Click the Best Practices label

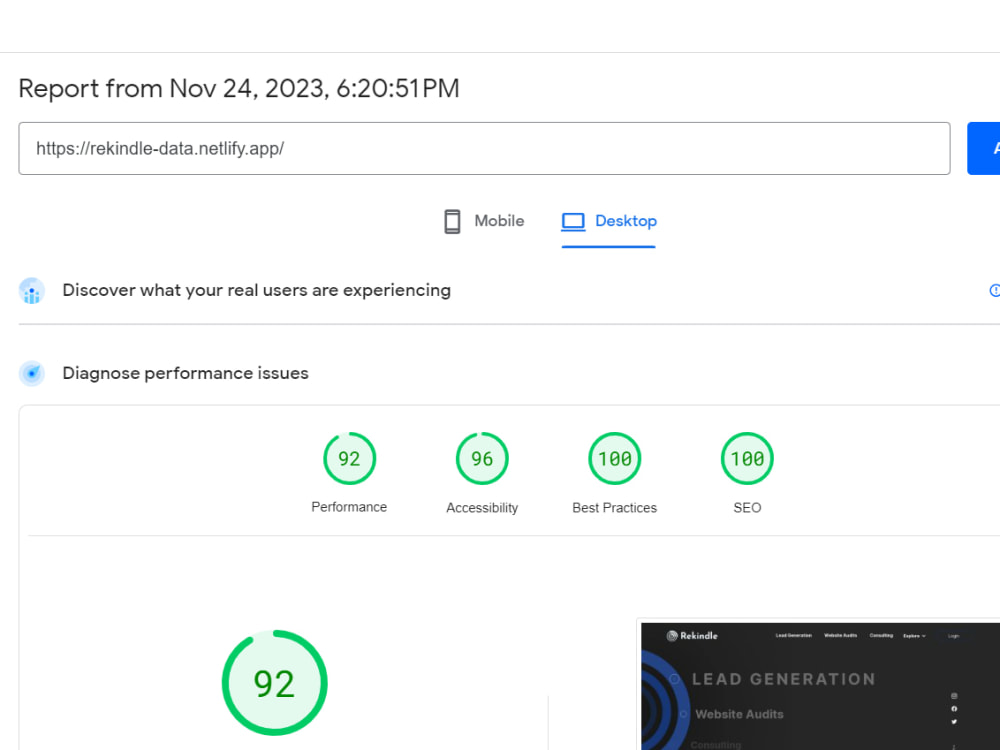coord(614,508)
